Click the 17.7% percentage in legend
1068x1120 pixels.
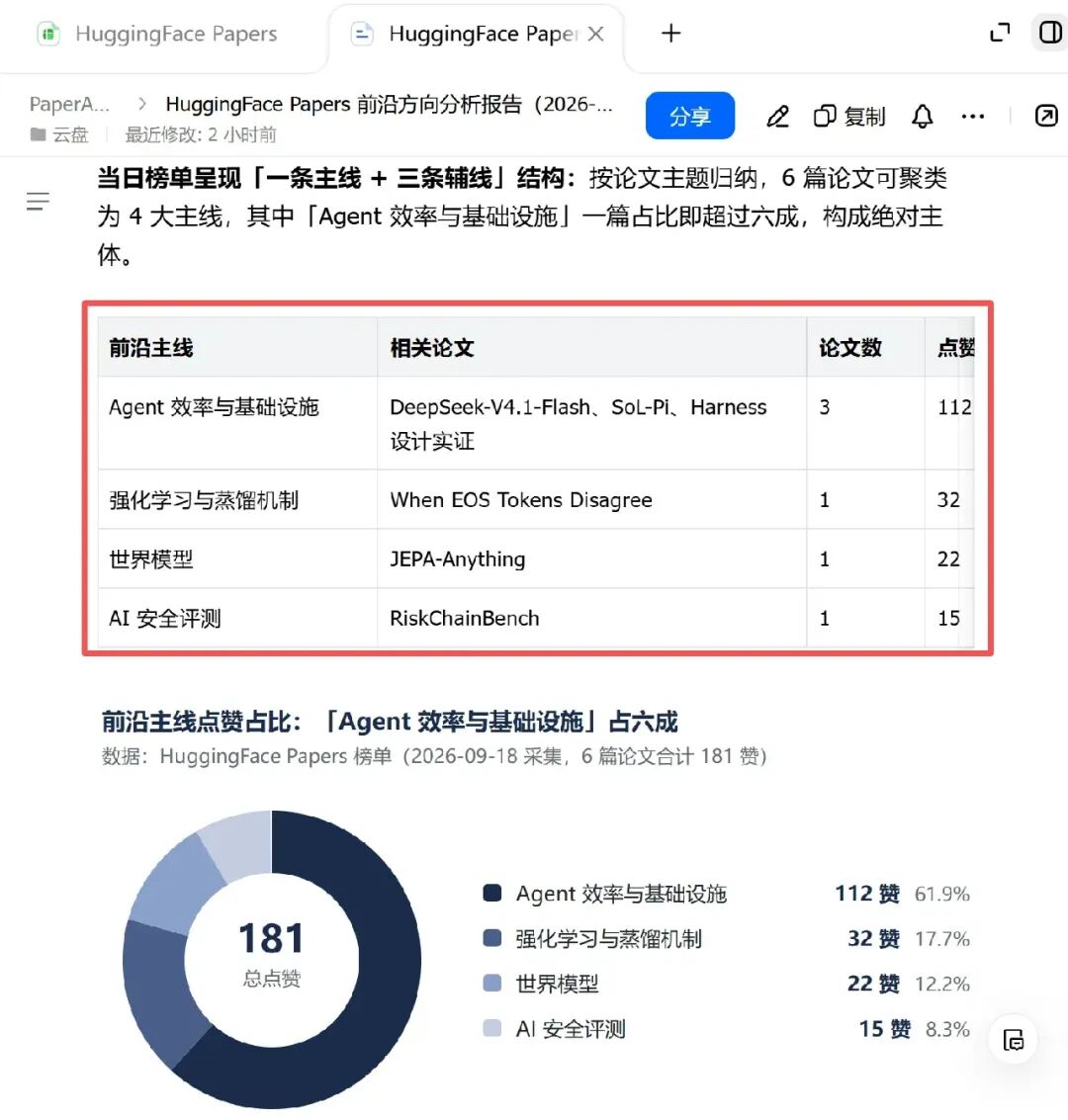point(942,938)
